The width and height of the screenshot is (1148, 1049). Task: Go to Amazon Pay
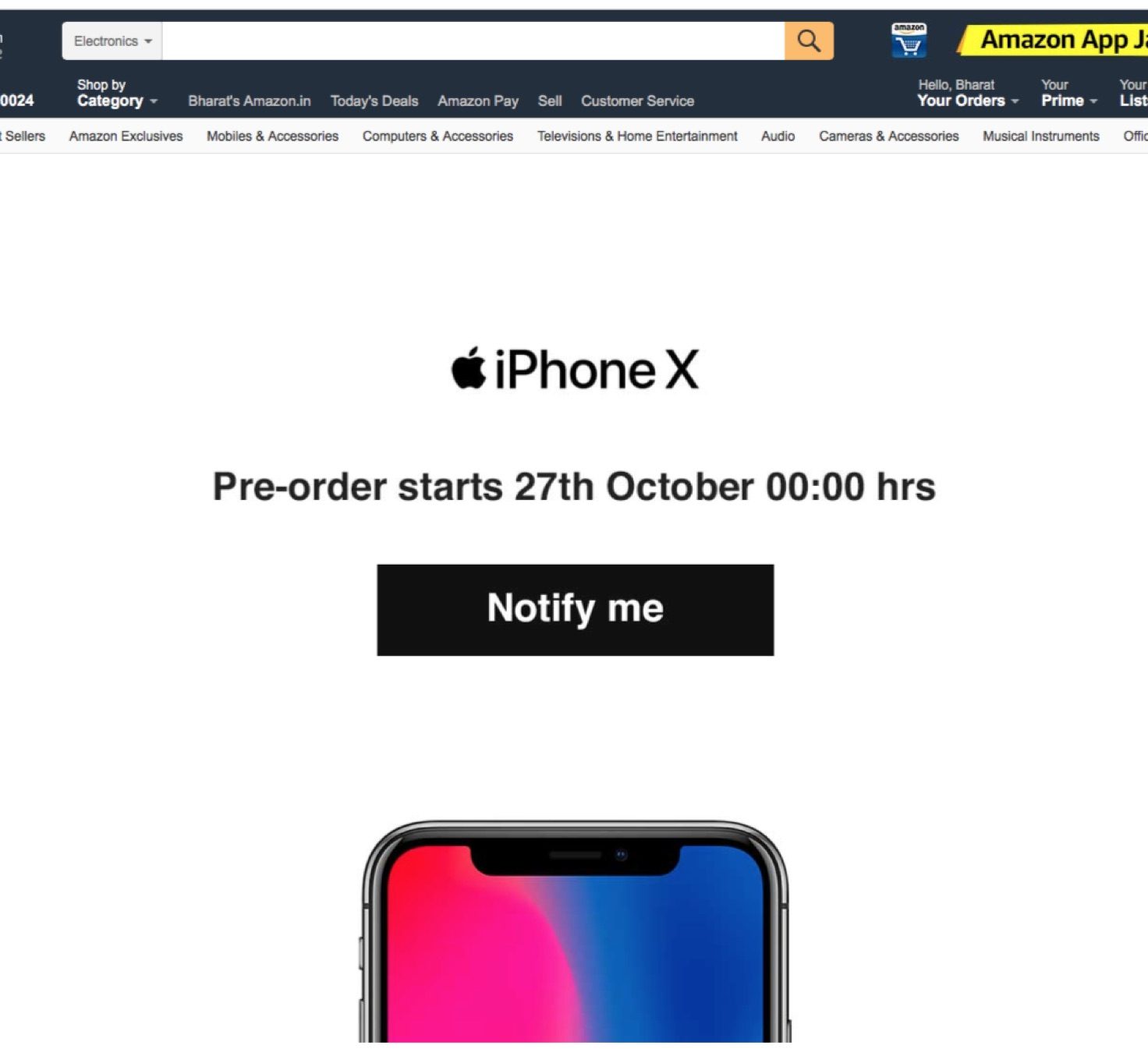478,101
